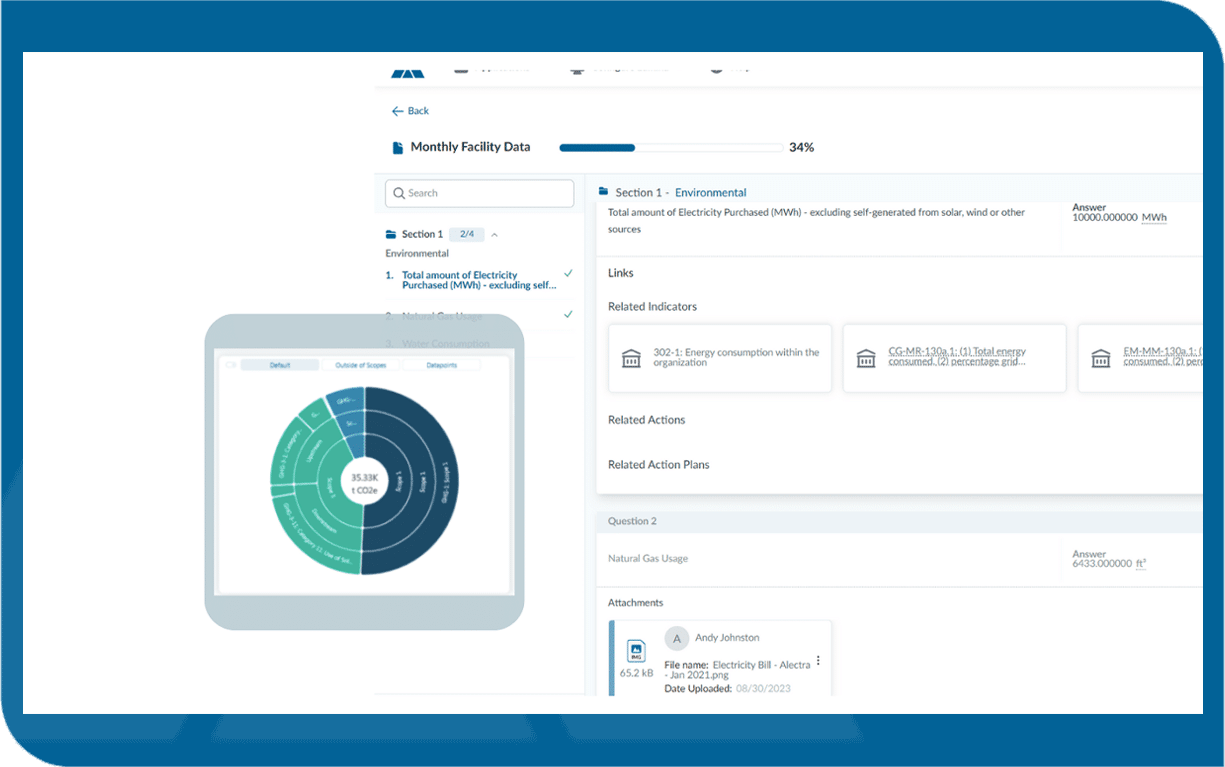Click the company logo in the header
Screen dimensions: 1225x767
[407, 72]
